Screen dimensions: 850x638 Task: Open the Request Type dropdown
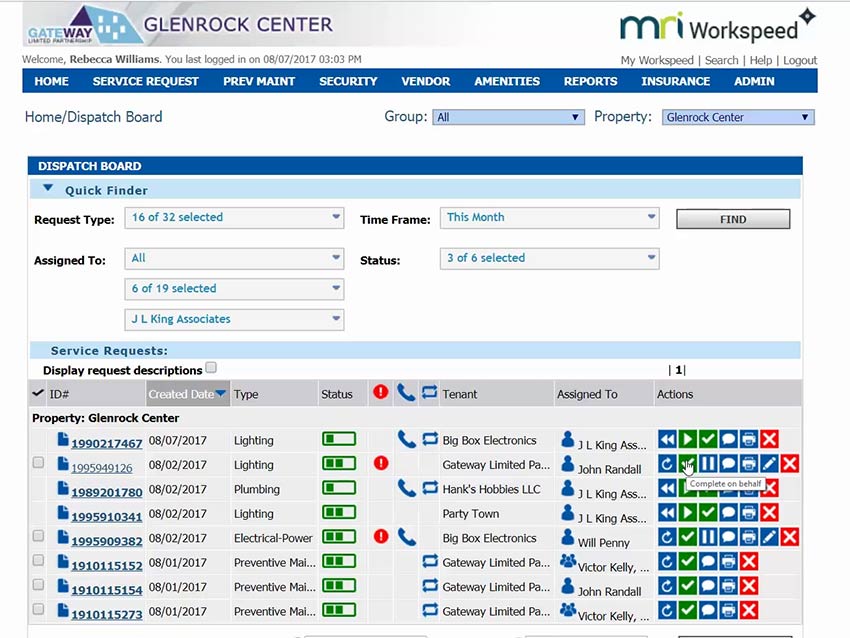pos(234,218)
